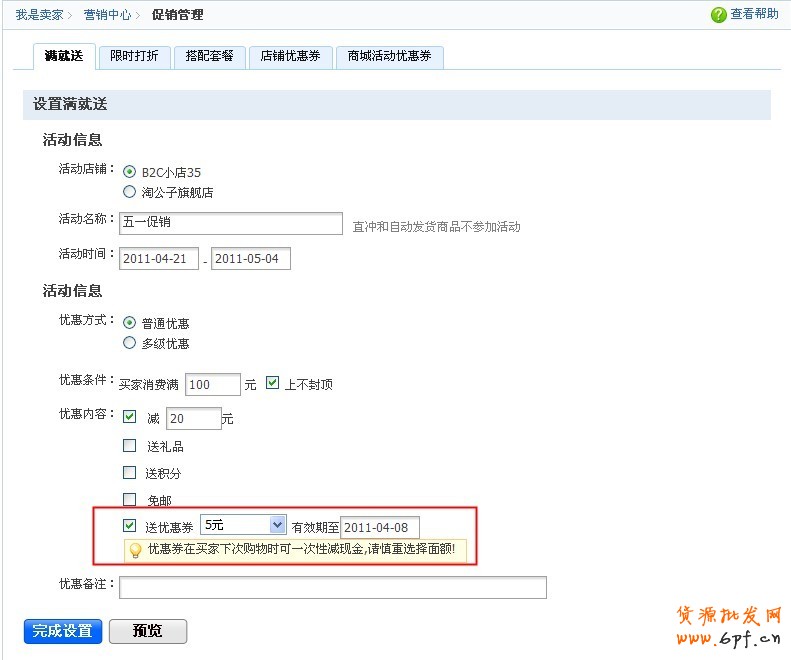Click the lightbulb tip icon
This screenshot has height=660, width=791.
pos(135,550)
